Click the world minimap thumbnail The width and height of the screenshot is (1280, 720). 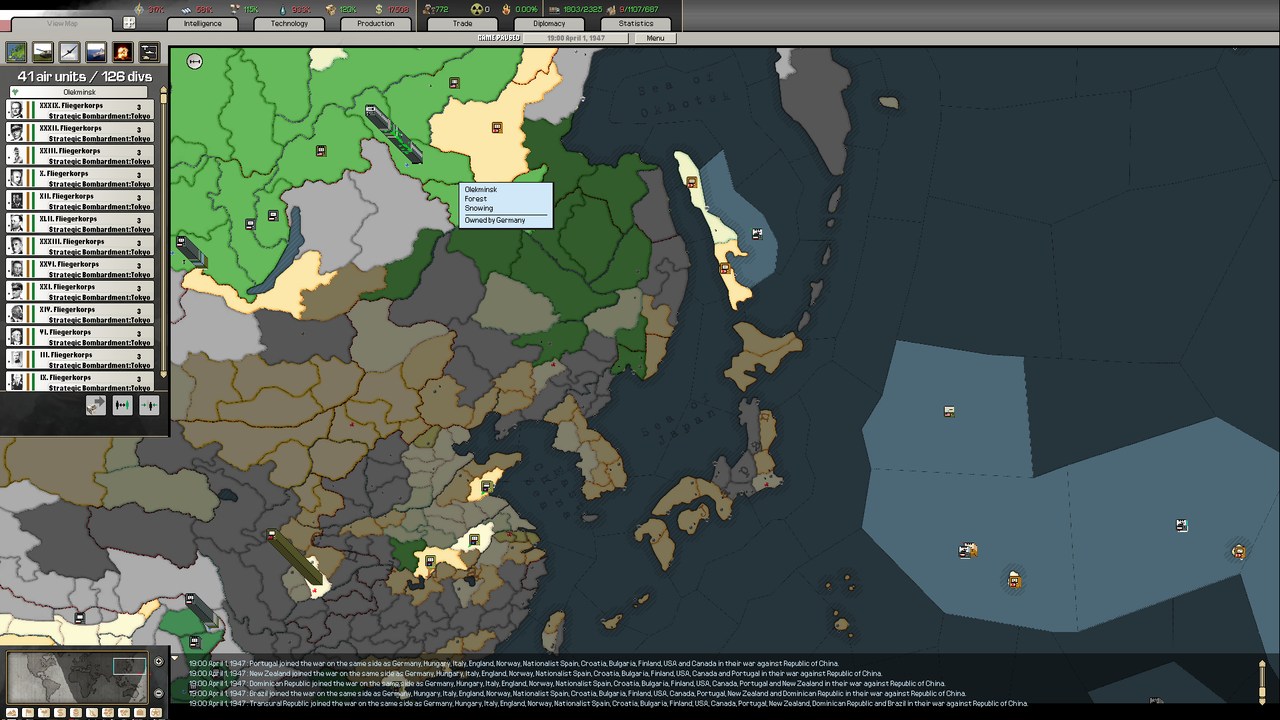click(x=78, y=677)
